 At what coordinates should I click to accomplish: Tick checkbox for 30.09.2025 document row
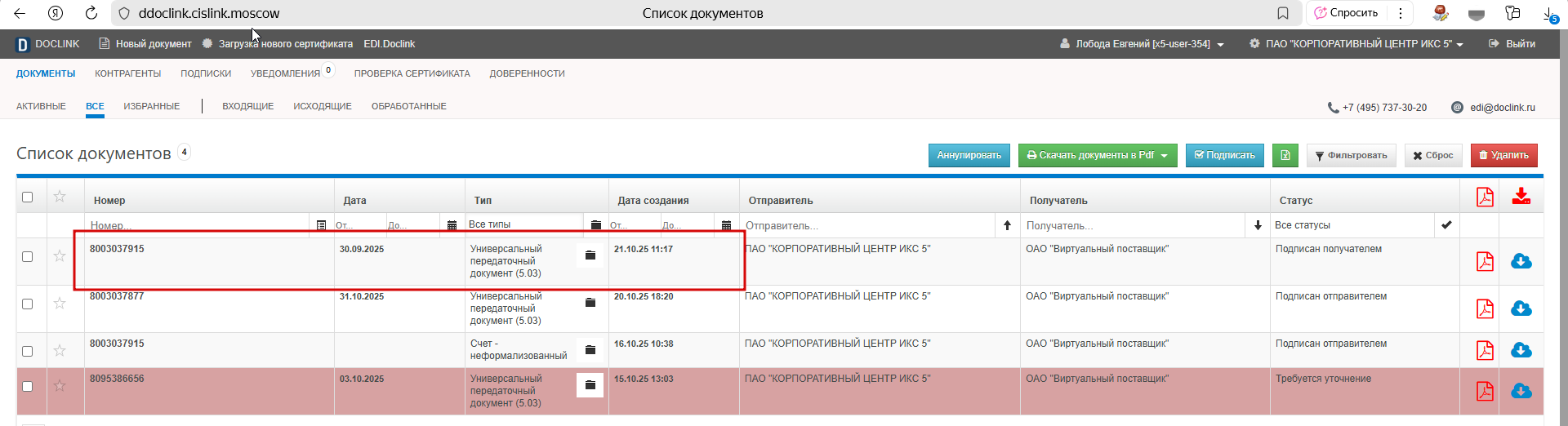coord(27,256)
